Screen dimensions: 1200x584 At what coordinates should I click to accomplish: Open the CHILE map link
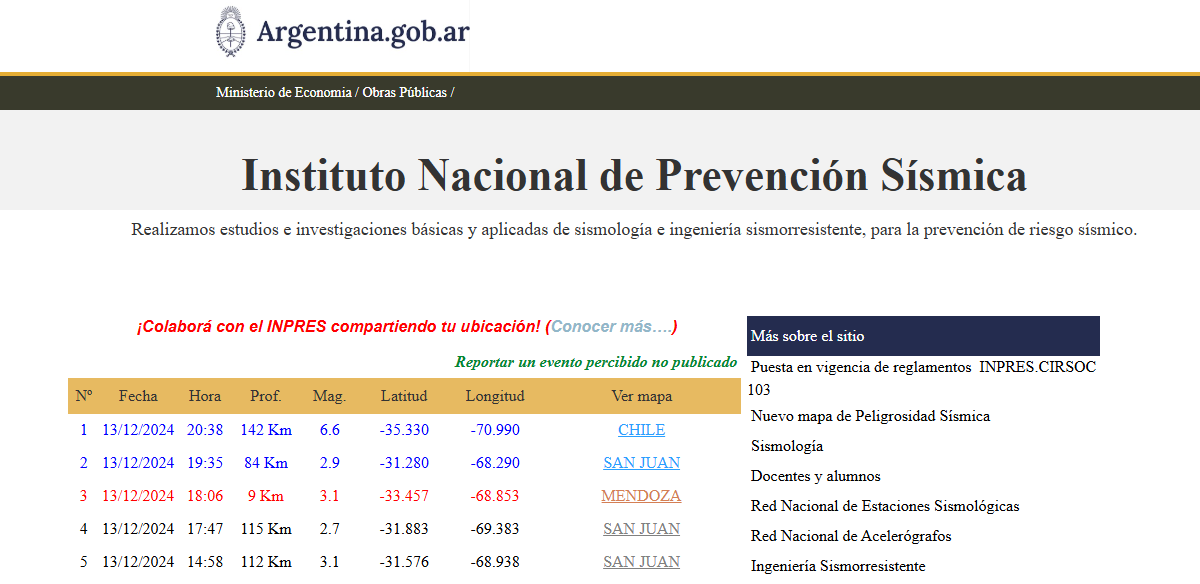[641, 430]
